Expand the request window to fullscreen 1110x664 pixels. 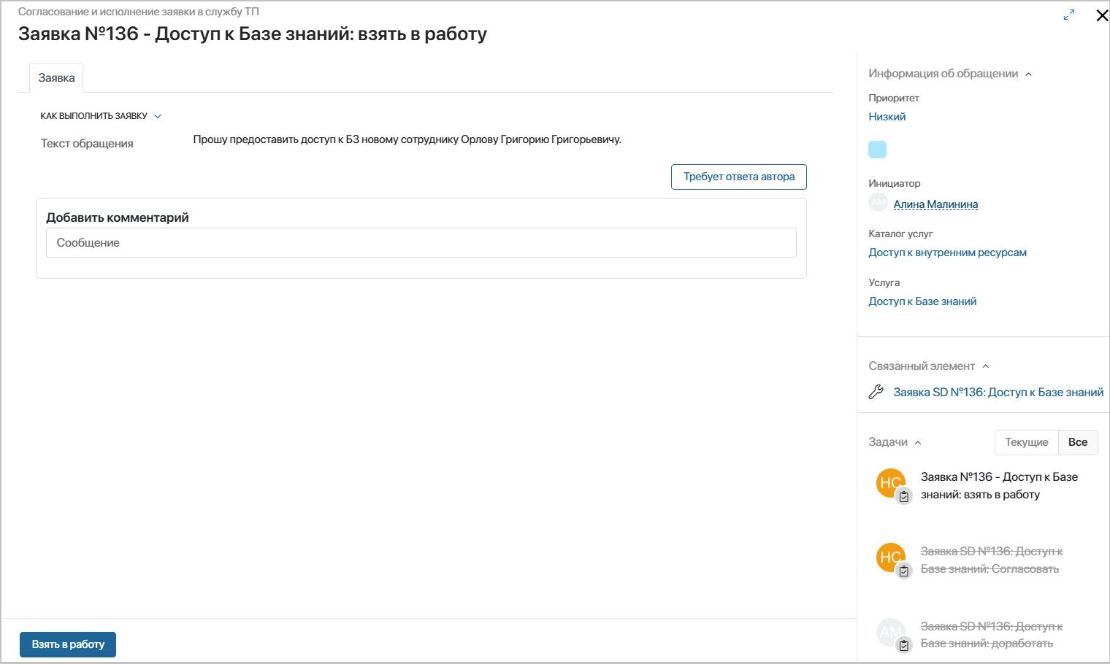1070,15
